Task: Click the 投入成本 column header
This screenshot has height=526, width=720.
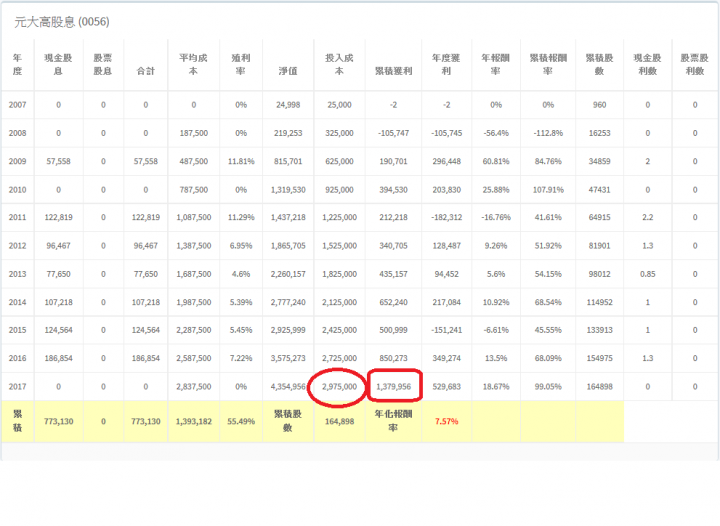Action: click(x=339, y=64)
